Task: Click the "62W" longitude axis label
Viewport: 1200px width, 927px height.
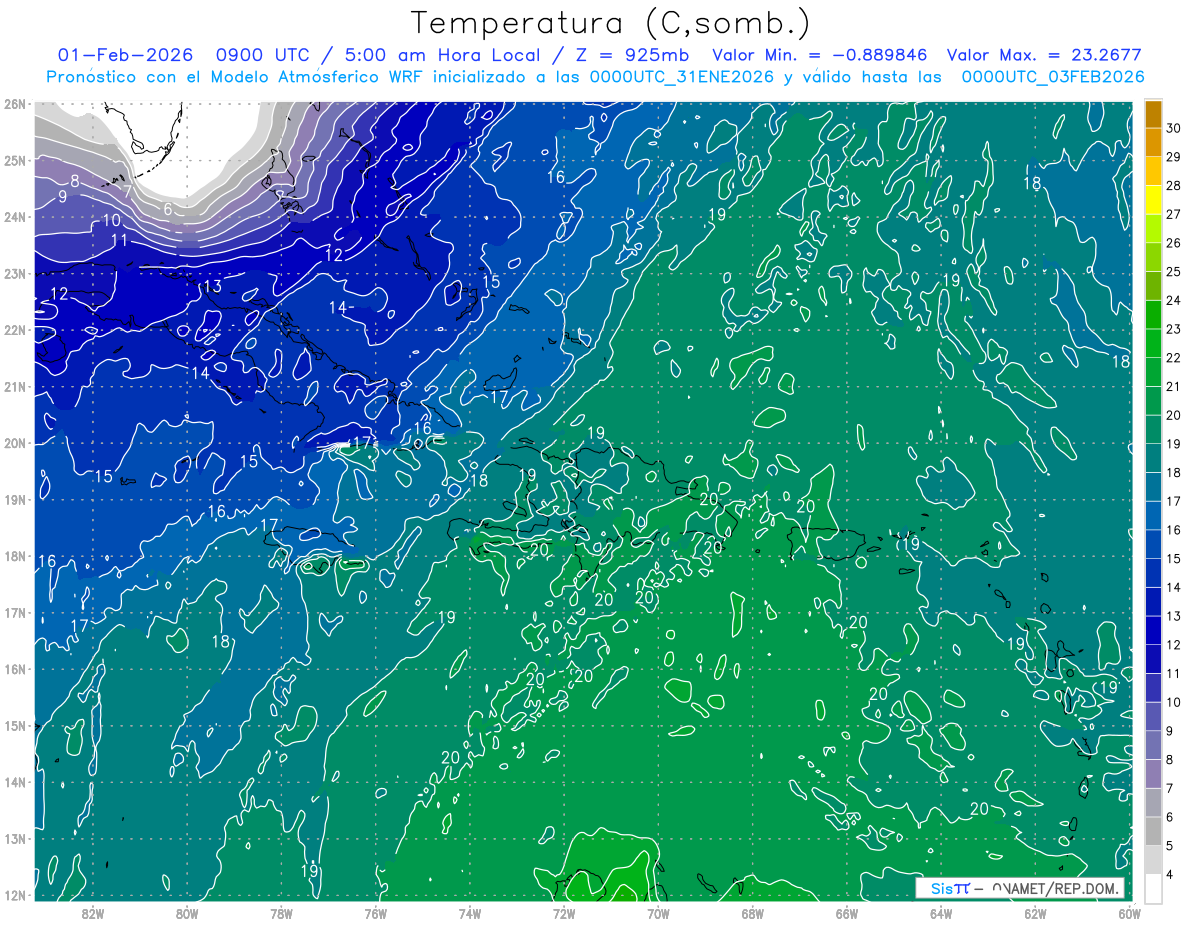Action: [1035, 913]
